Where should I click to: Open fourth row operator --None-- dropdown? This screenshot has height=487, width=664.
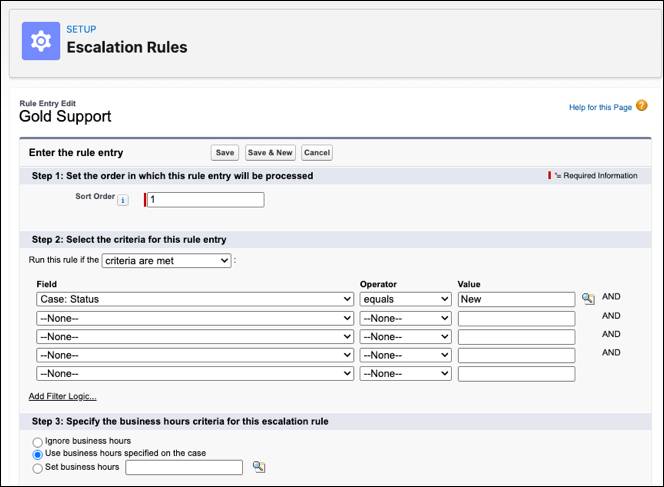click(406, 355)
